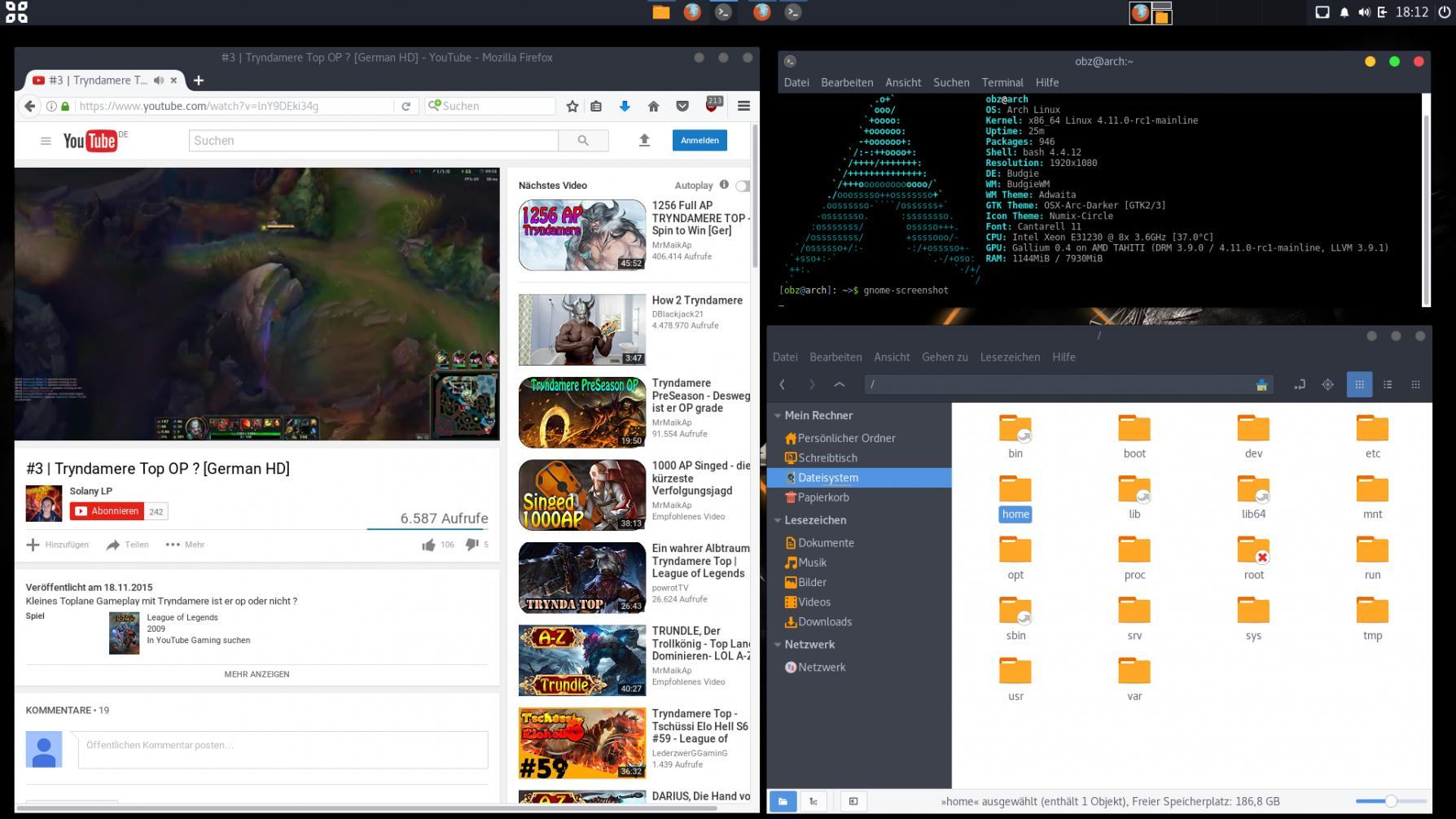Click the public comment input box
1456x819 pixels.
pos(283,749)
